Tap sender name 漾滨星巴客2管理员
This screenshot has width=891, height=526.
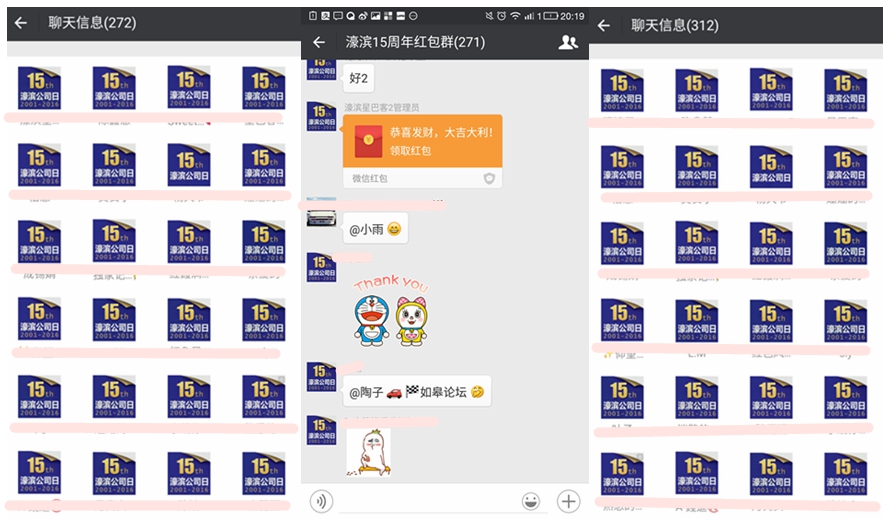pyautogui.click(x=382, y=107)
